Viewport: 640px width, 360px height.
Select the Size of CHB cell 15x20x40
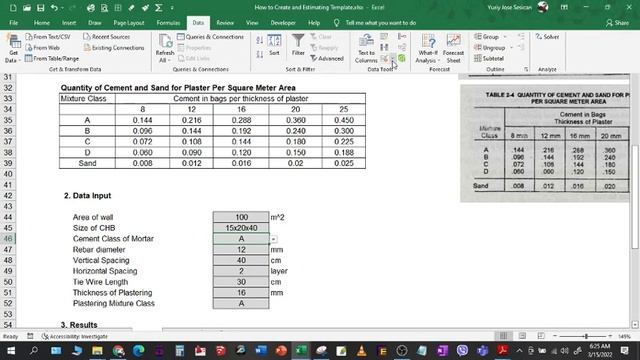[241, 228]
